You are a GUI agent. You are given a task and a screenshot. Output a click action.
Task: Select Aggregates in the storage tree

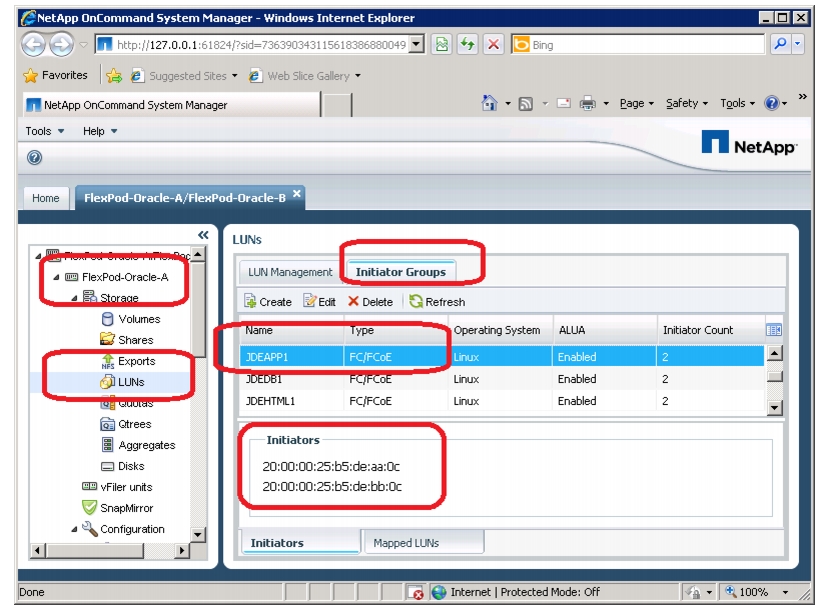pyautogui.click(x=138, y=445)
